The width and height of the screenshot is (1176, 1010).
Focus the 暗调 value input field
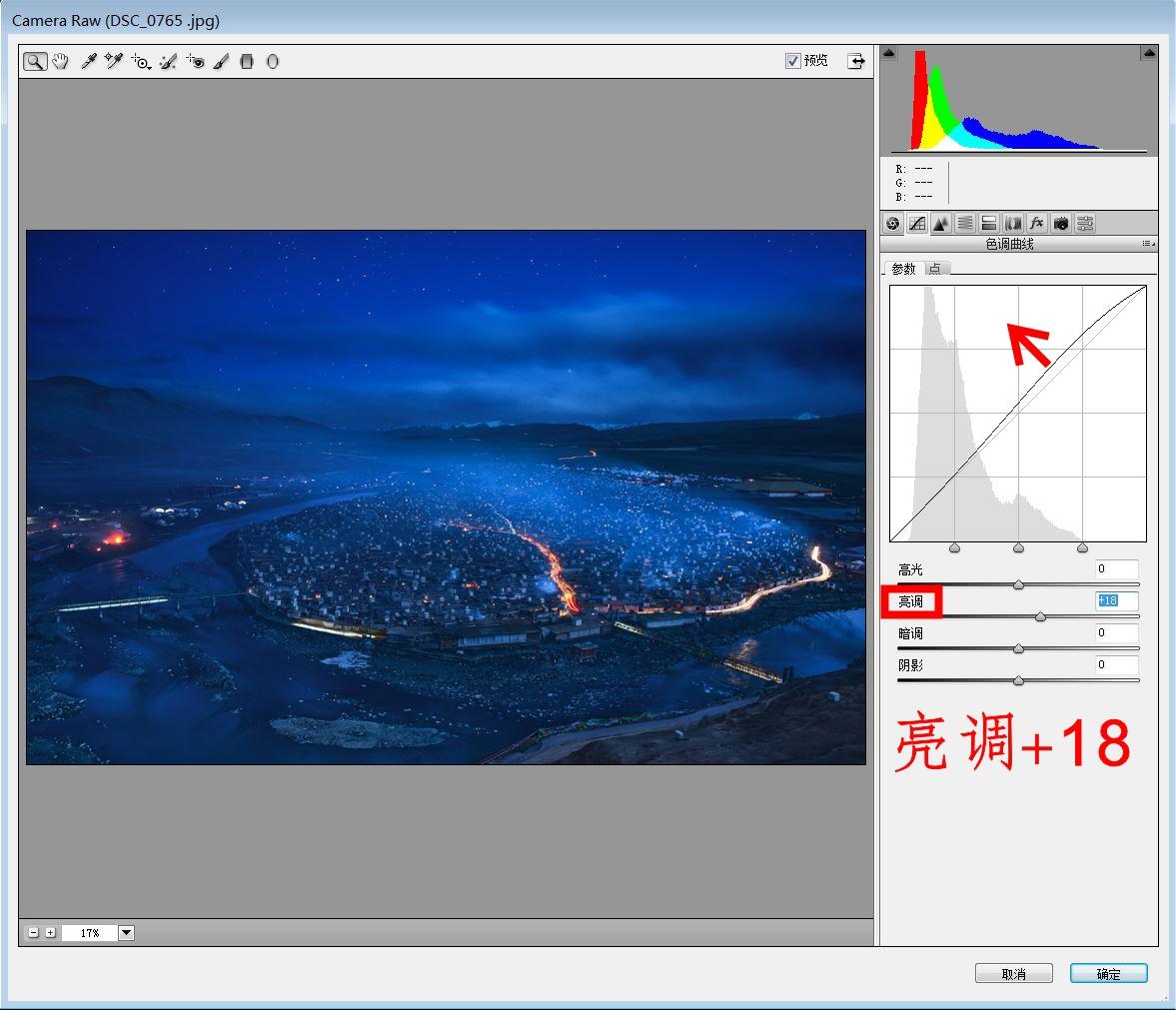1117,632
